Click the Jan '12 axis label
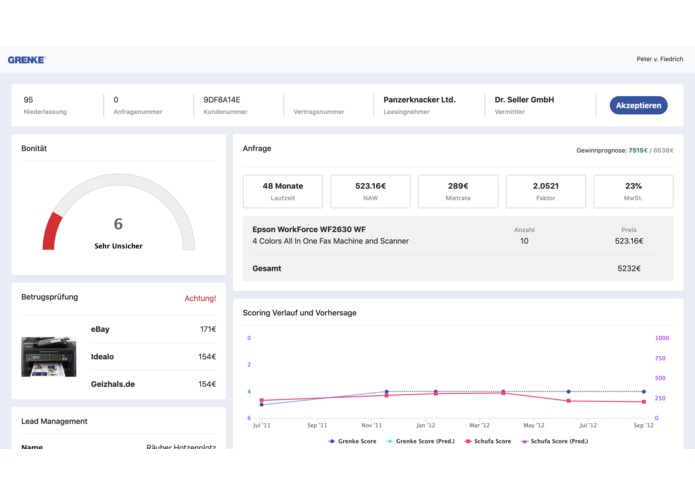 [x=426, y=425]
